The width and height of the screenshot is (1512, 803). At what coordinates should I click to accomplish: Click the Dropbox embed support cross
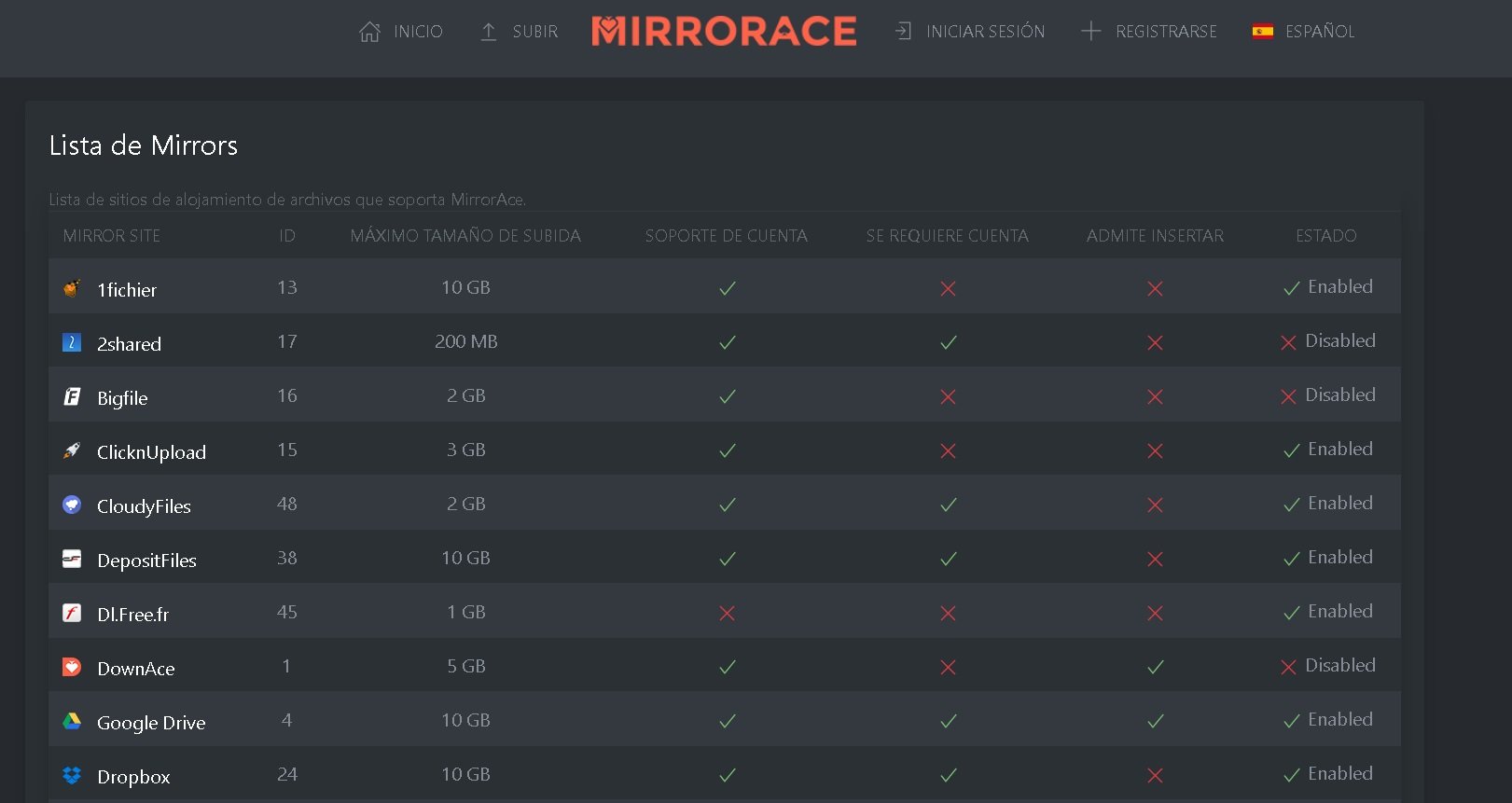tap(1155, 775)
